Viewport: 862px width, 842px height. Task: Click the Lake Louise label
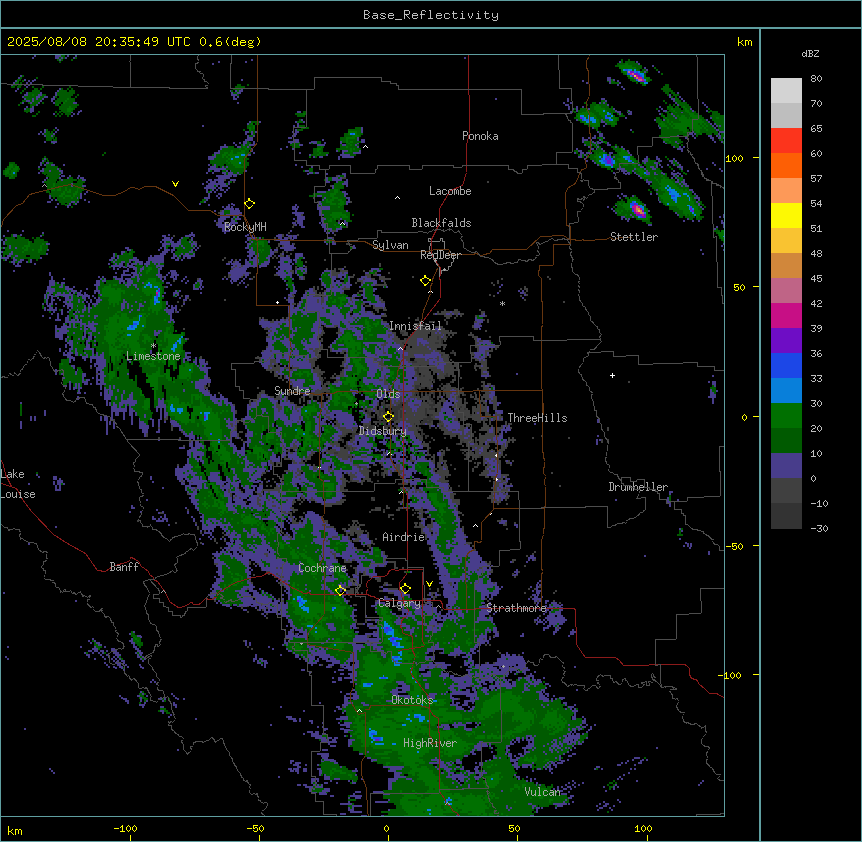click(18, 484)
